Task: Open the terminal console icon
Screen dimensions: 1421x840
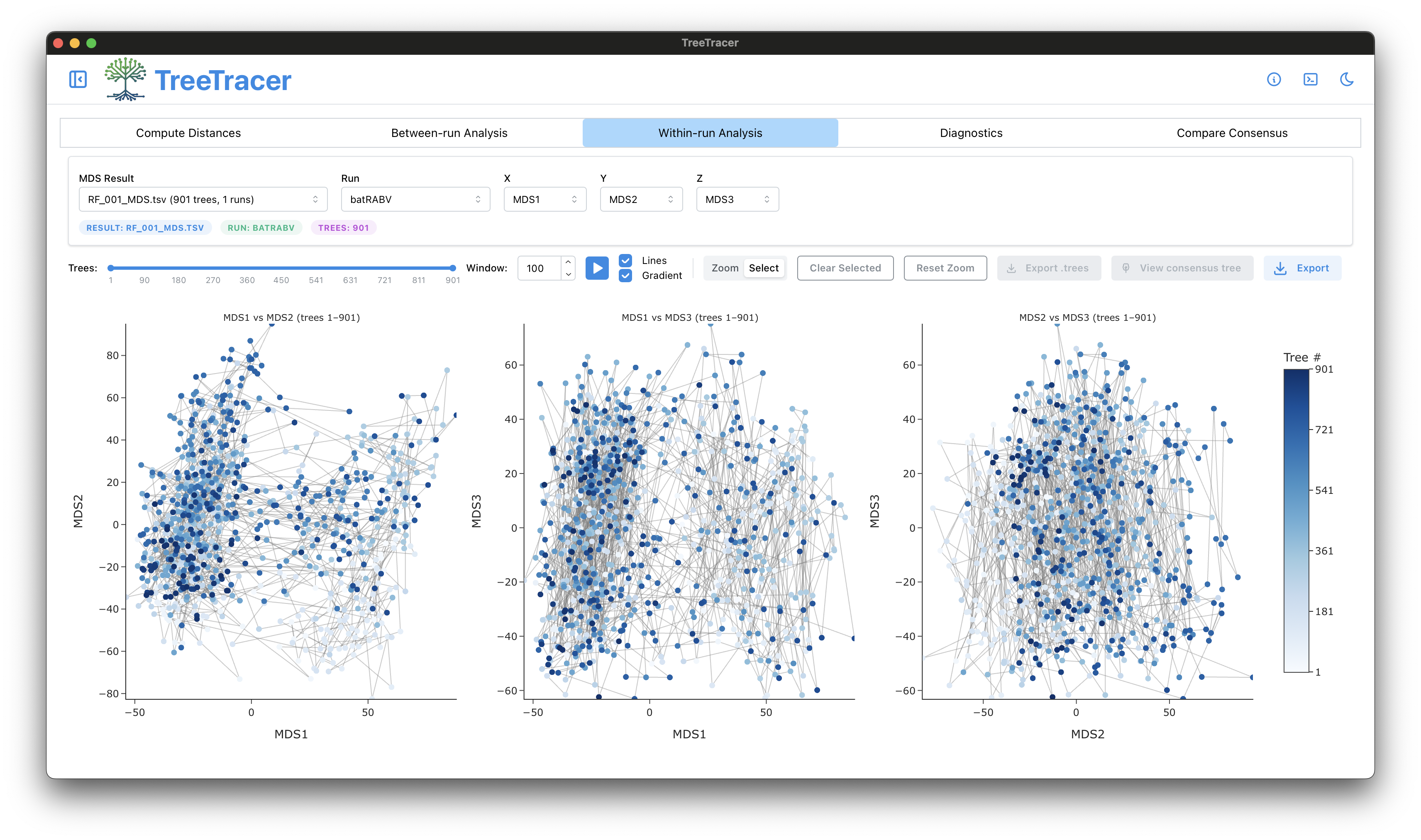Action: [1310, 79]
